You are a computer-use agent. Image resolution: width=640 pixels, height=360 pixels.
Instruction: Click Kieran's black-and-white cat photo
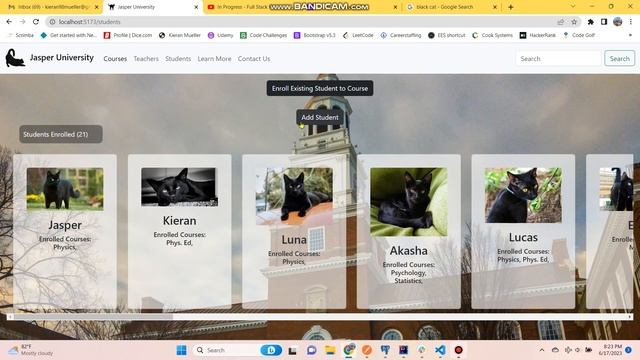(180, 187)
